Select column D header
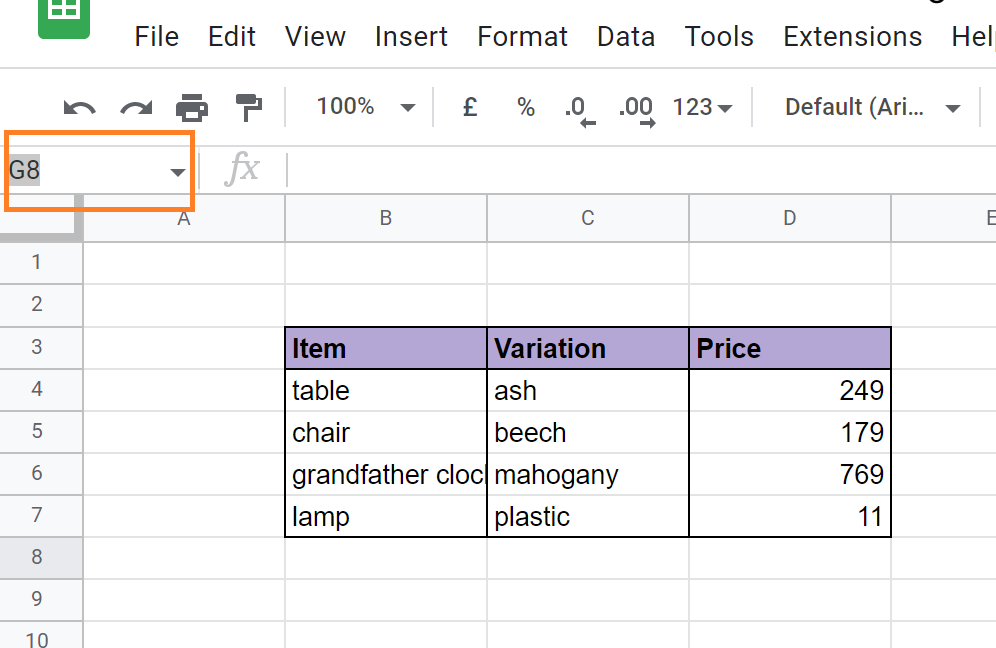Screen dimensions: 996x648 click(x=789, y=217)
